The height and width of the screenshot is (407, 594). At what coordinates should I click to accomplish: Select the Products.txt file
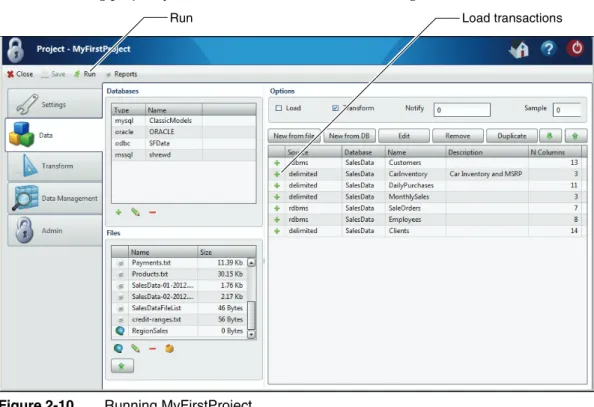(x=180, y=274)
